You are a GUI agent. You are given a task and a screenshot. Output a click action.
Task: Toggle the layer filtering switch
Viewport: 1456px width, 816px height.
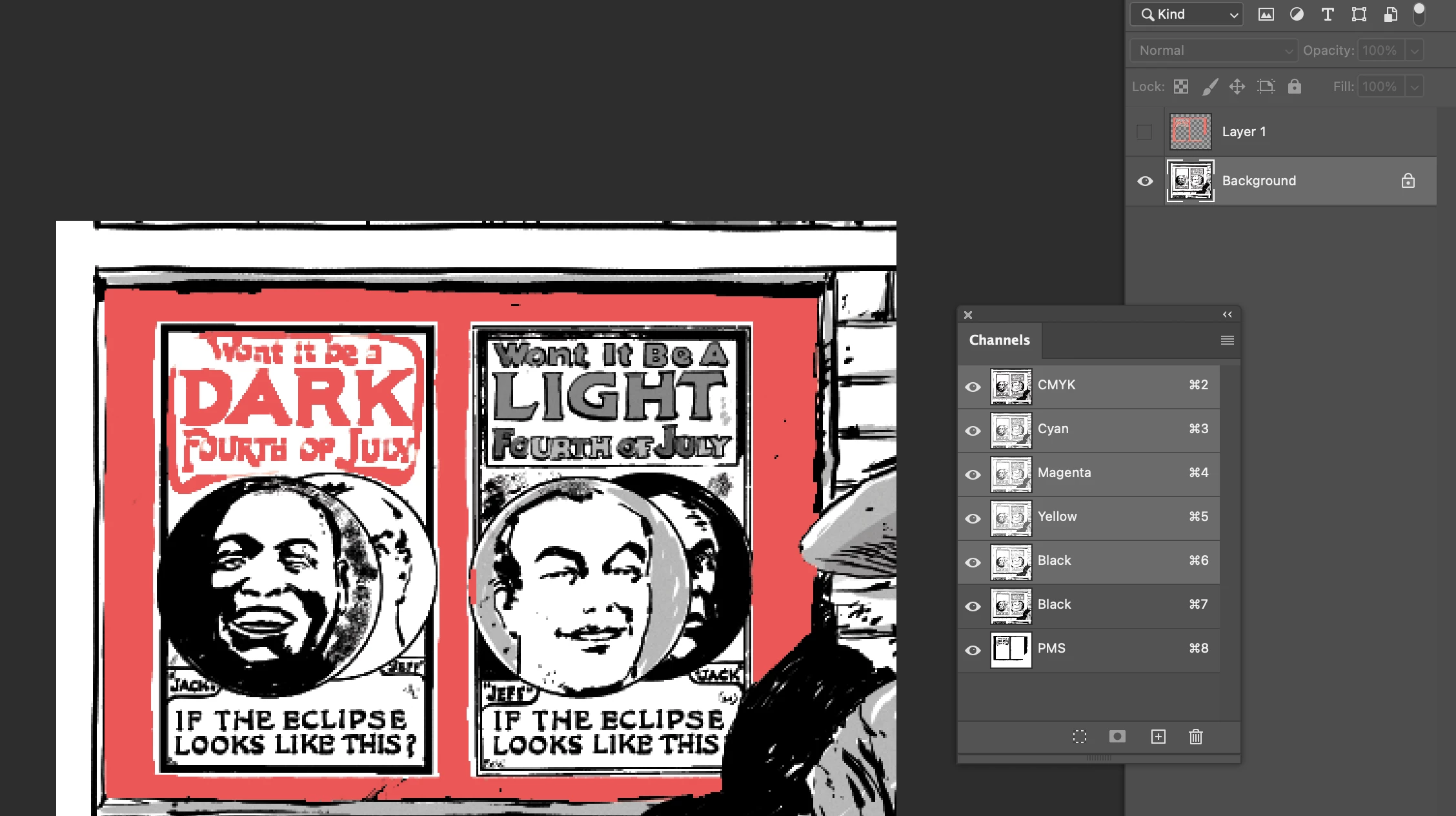click(x=1419, y=14)
